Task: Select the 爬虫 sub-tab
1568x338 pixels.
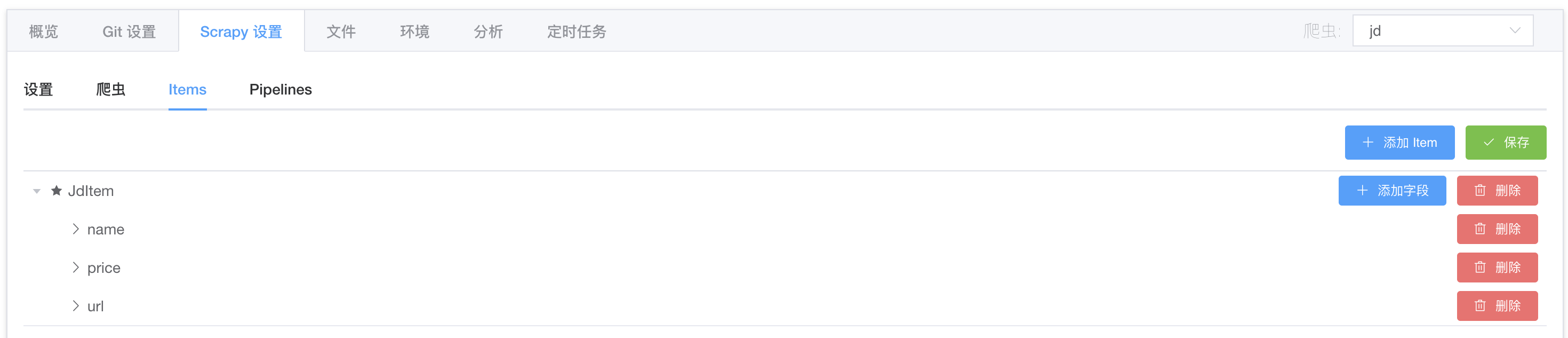Action: [x=111, y=90]
